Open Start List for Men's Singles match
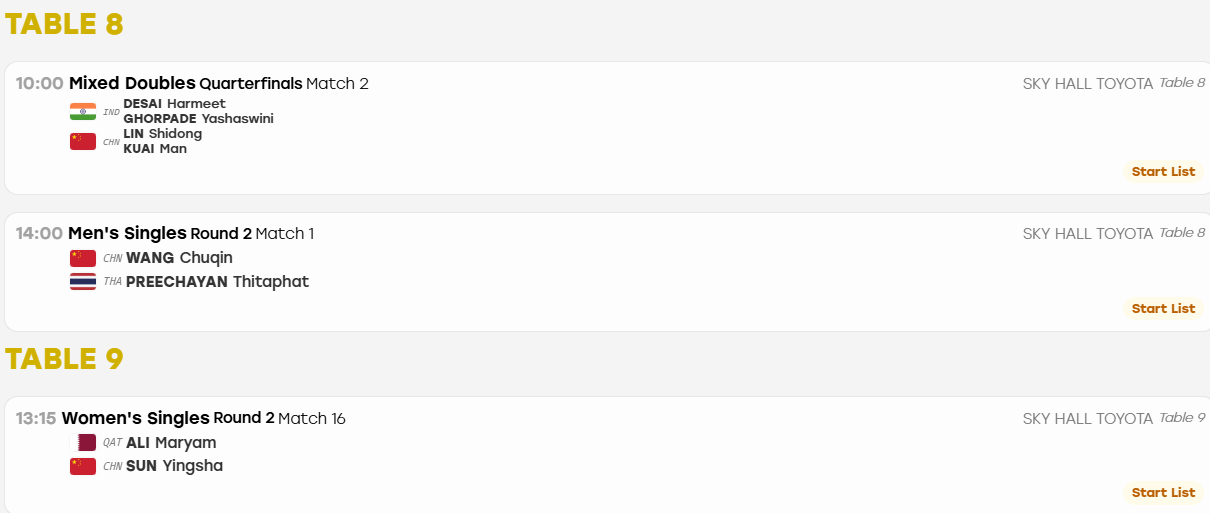 coord(1163,308)
